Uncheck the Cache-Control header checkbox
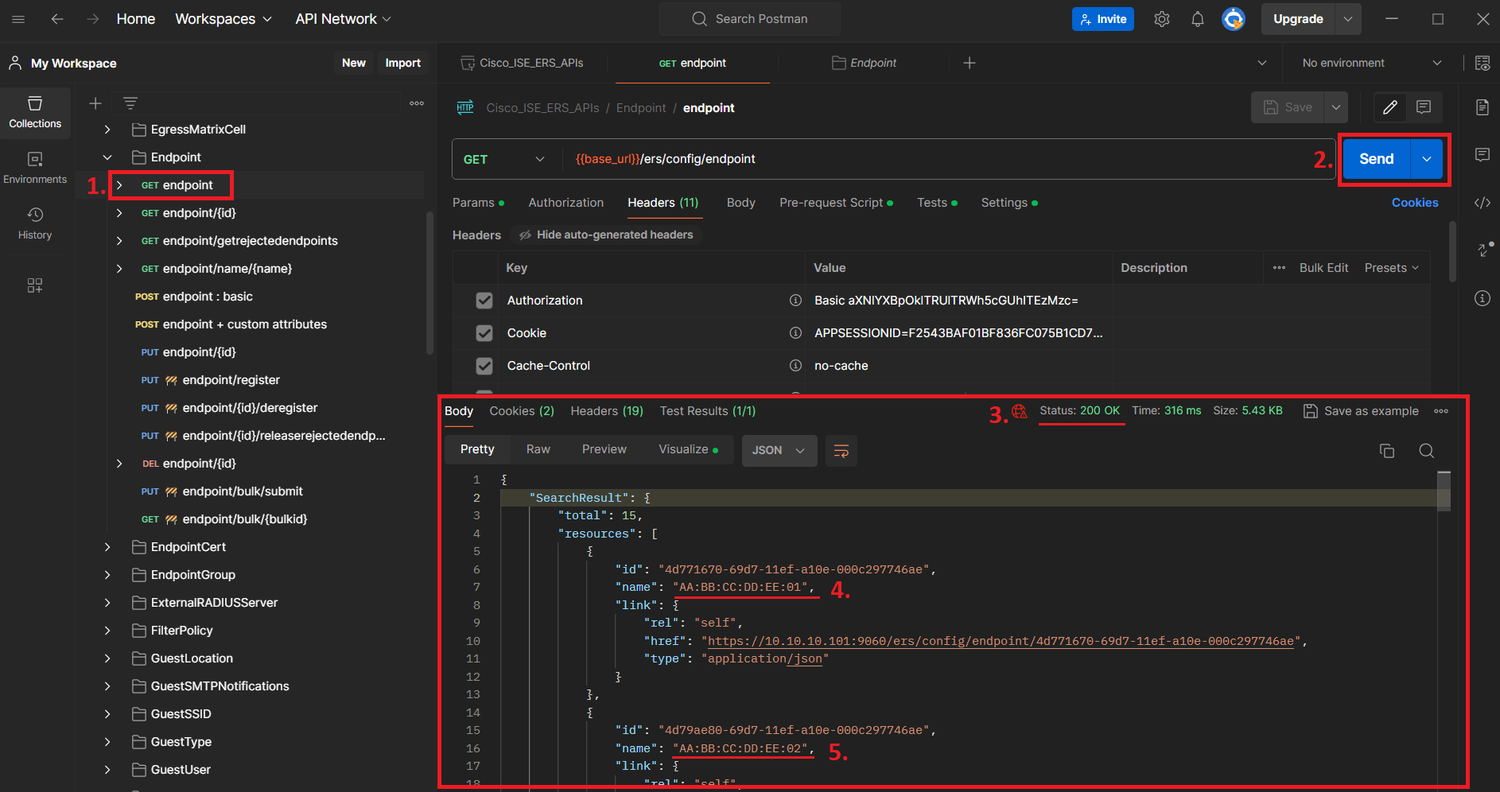 tap(484, 365)
